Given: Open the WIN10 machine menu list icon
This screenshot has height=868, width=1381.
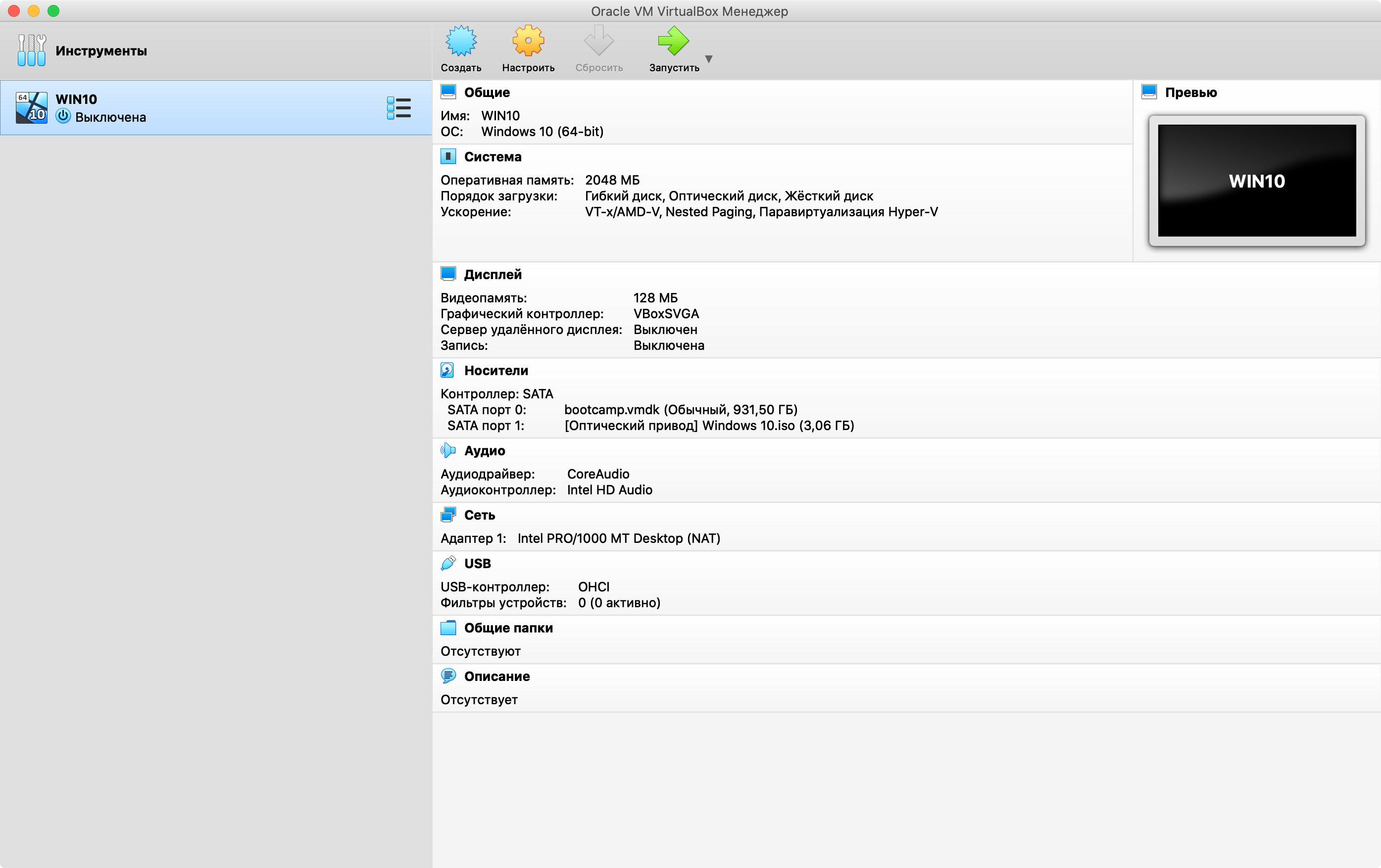Looking at the screenshot, I should 398,108.
